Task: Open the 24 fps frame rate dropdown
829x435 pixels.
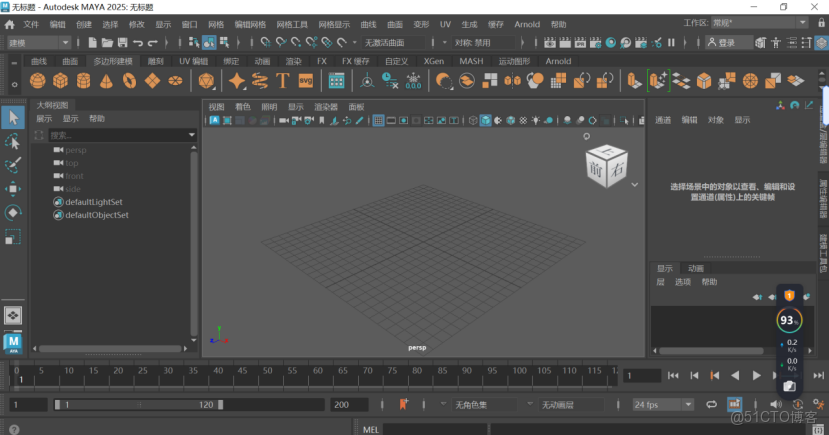Action: [661, 405]
